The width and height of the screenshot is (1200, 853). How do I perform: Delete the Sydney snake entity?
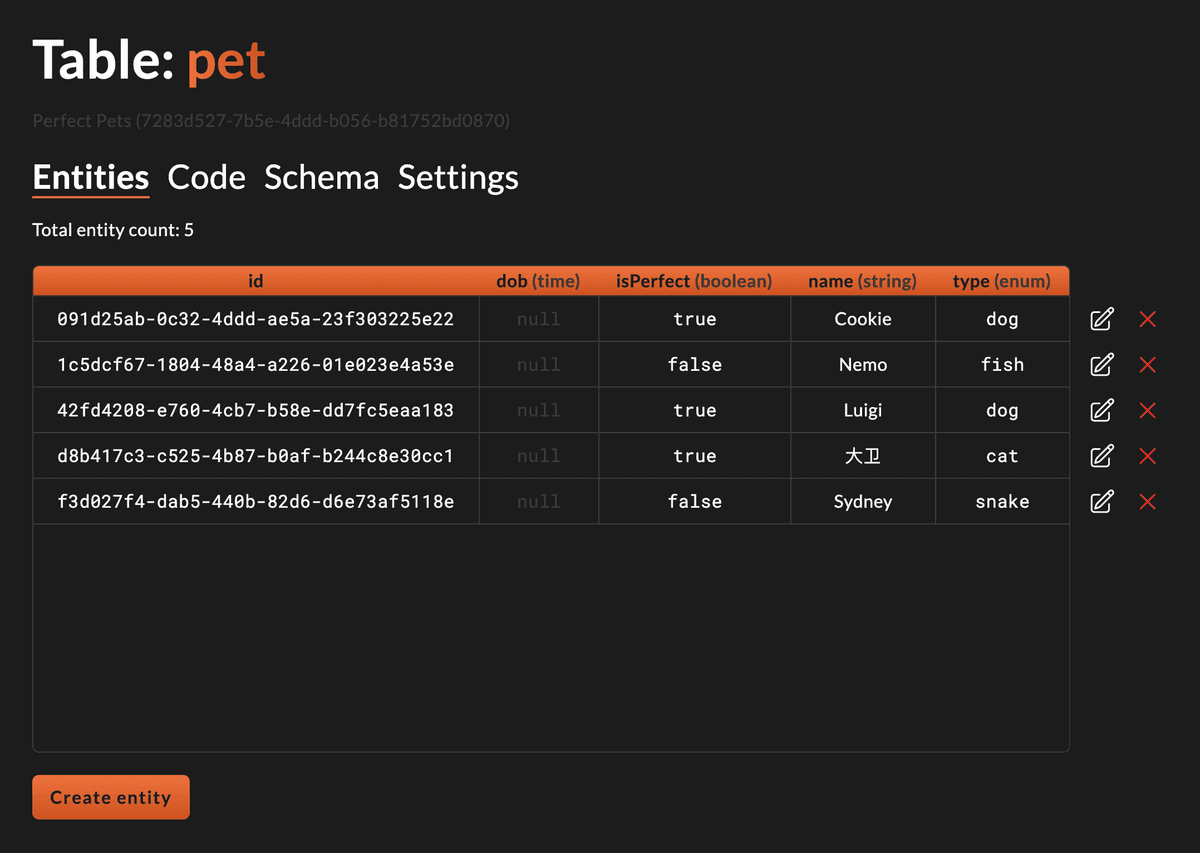point(1148,502)
